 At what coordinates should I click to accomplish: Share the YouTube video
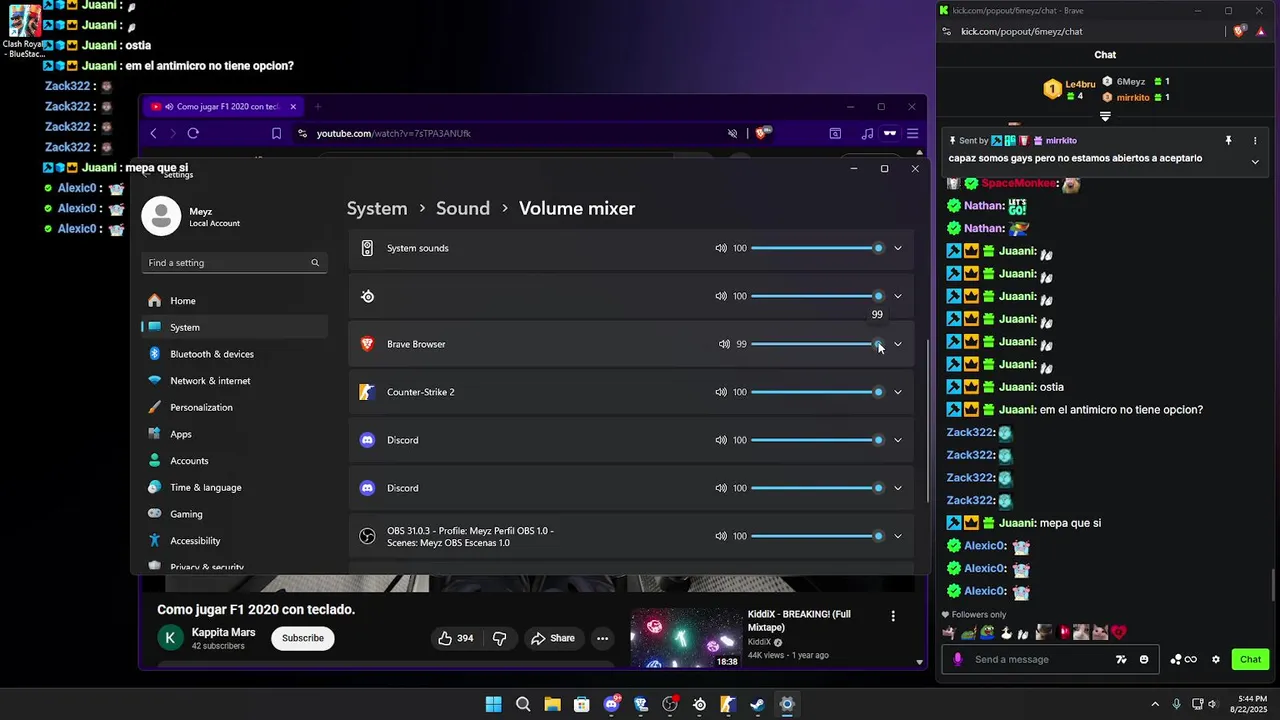point(553,638)
